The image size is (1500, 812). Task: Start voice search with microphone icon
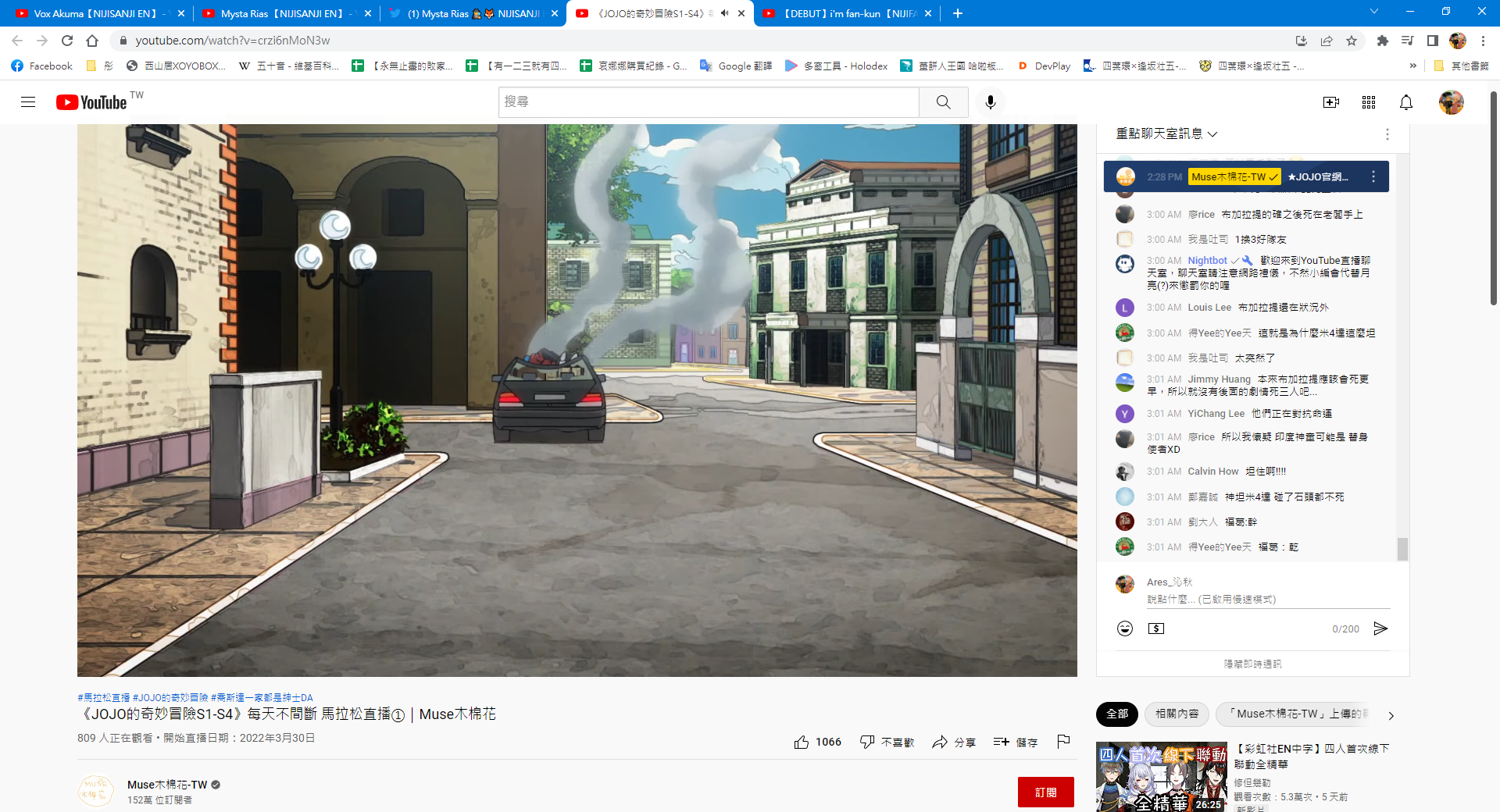pos(991,102)
